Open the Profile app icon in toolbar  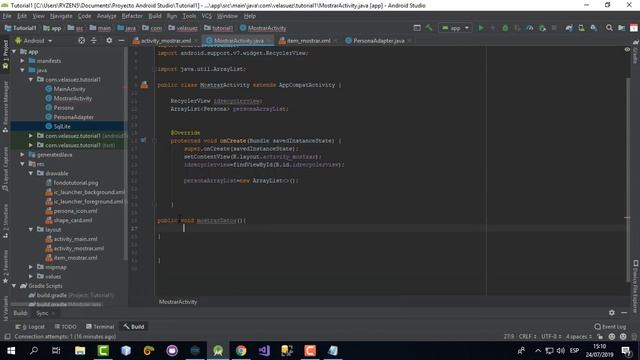click(x=530, y=28)
